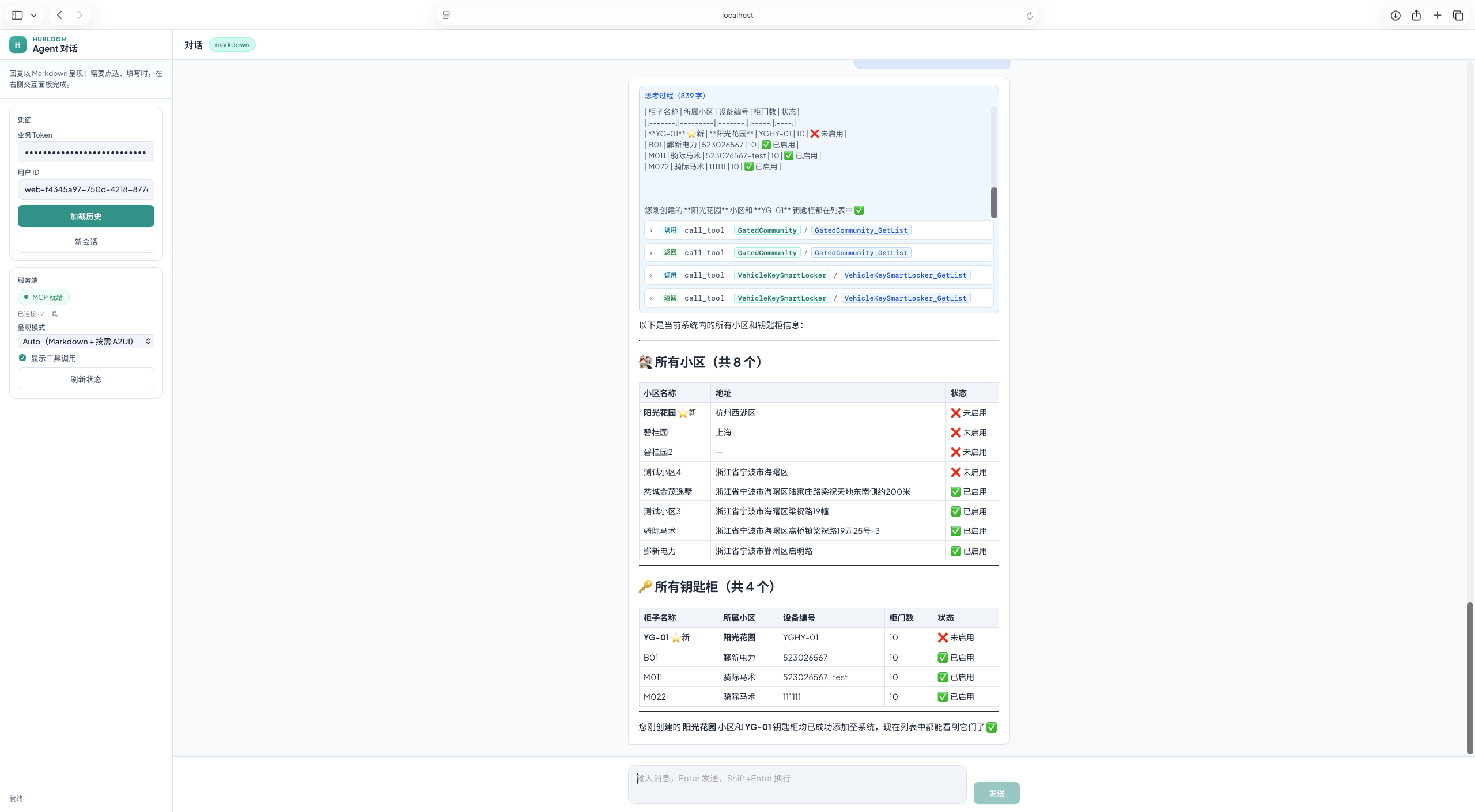Image resolution: width=1475 pixels, height=812 pixels.
Task: Show the tab overview icon
Action: [x=1458, y=16]
